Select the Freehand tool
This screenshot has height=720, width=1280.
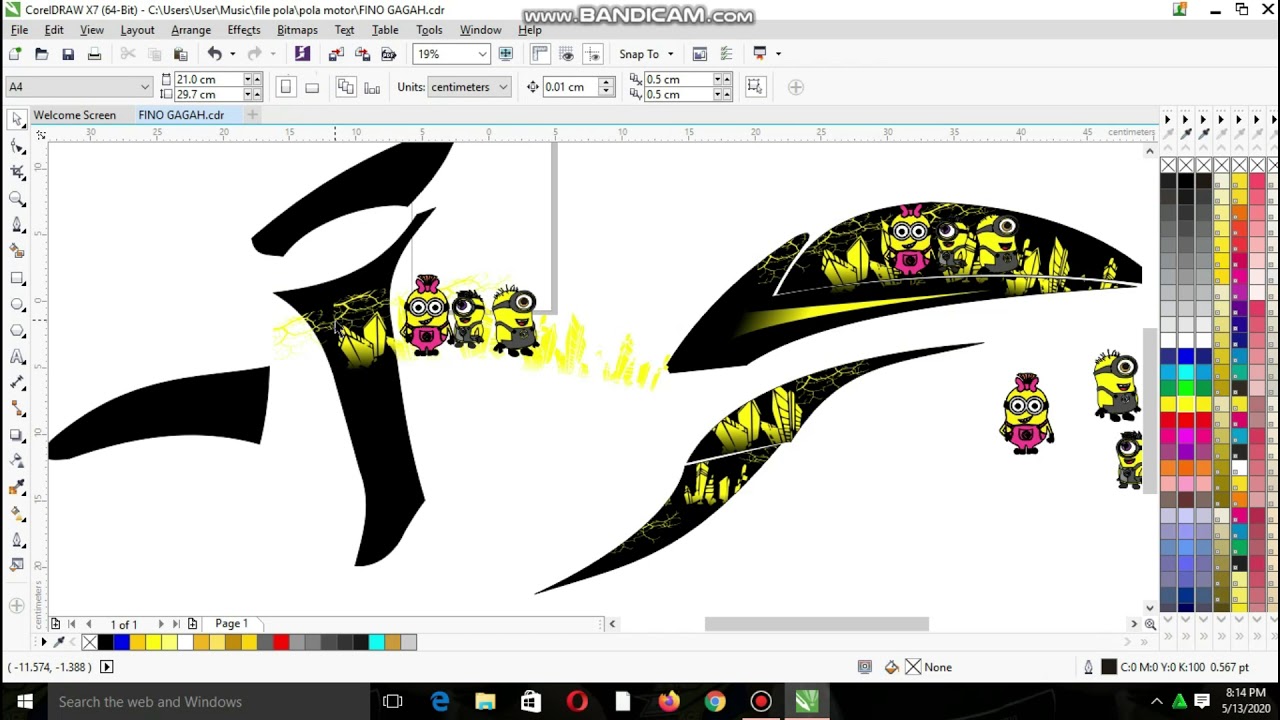tap(17, 225)
